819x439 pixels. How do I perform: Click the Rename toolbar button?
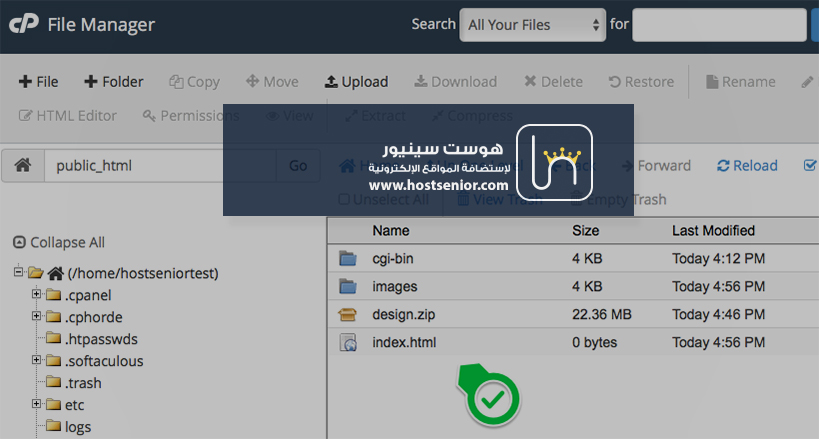741,82
